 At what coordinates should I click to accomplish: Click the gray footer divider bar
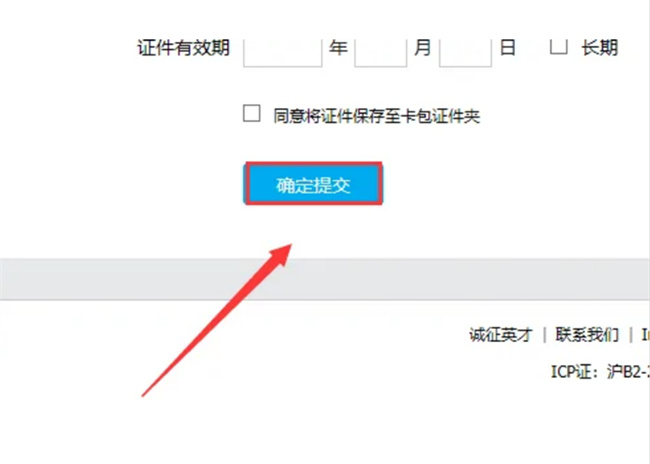click(x=325, y=279)
